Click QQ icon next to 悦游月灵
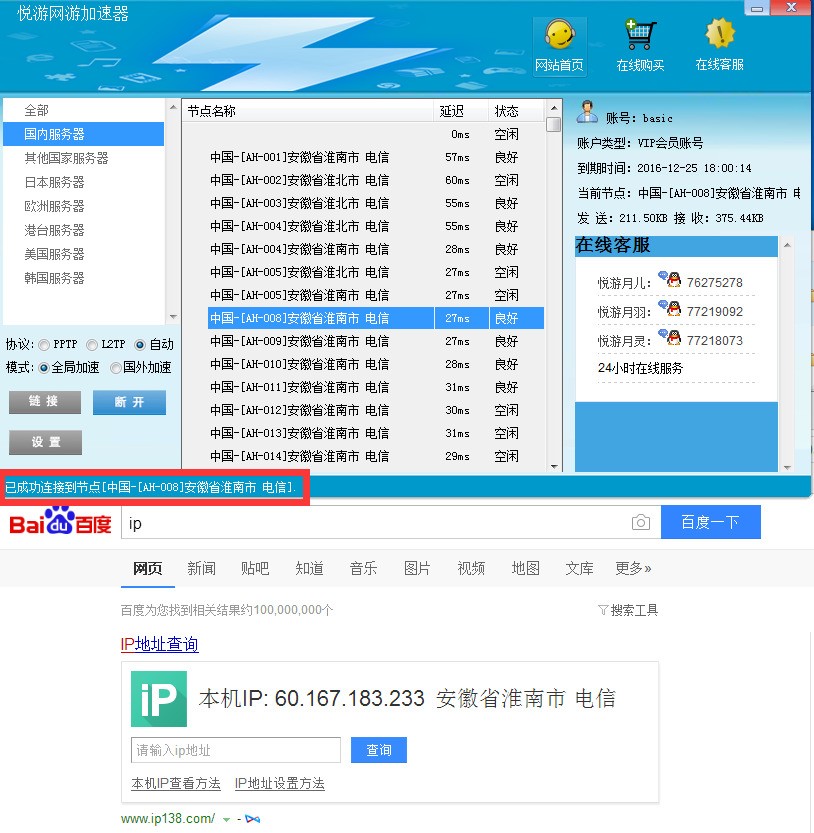This screenshot has height=833, width=814. pos(671,337)
